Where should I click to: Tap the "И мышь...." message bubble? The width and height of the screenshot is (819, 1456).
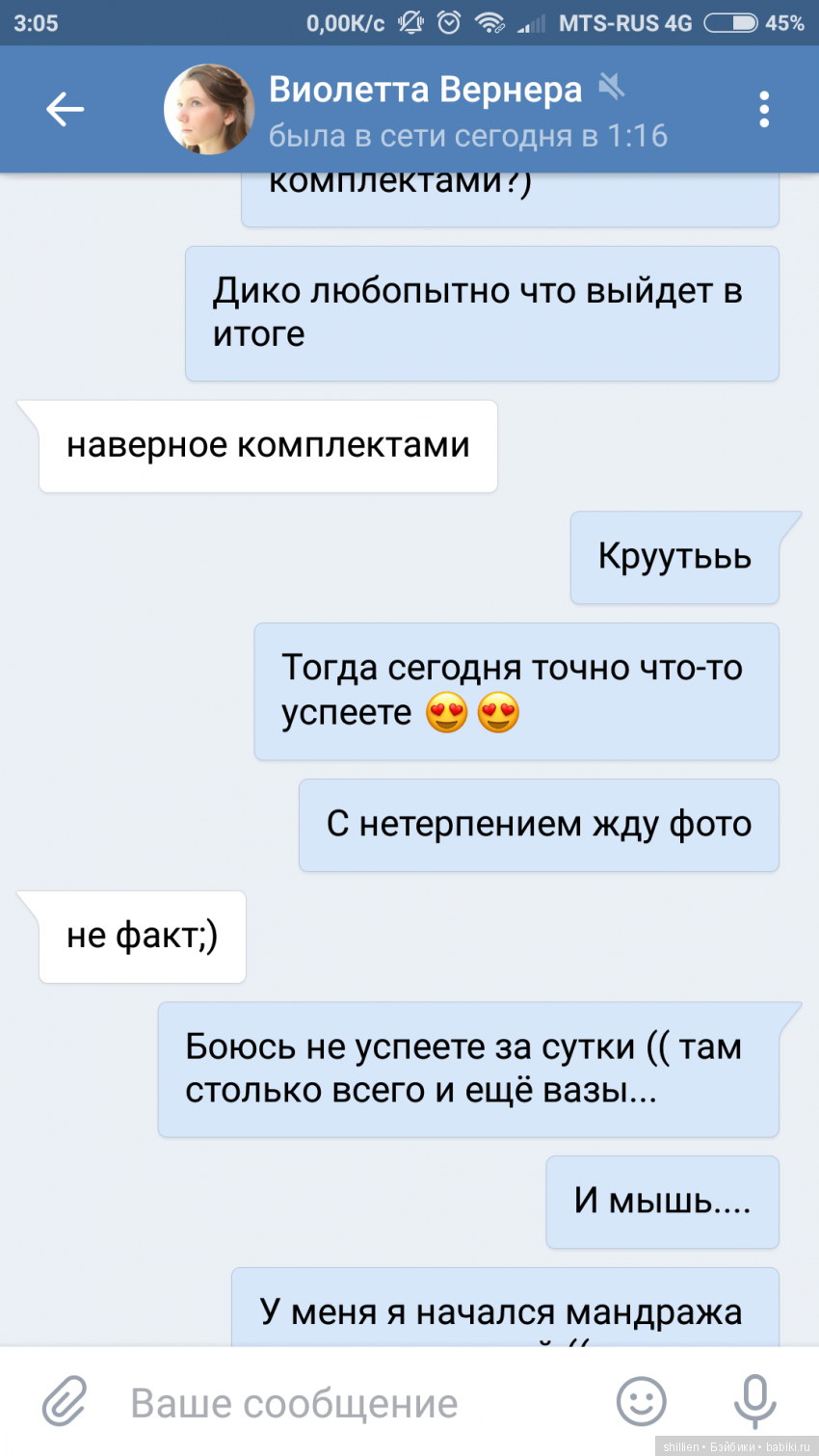point(662,1202)
